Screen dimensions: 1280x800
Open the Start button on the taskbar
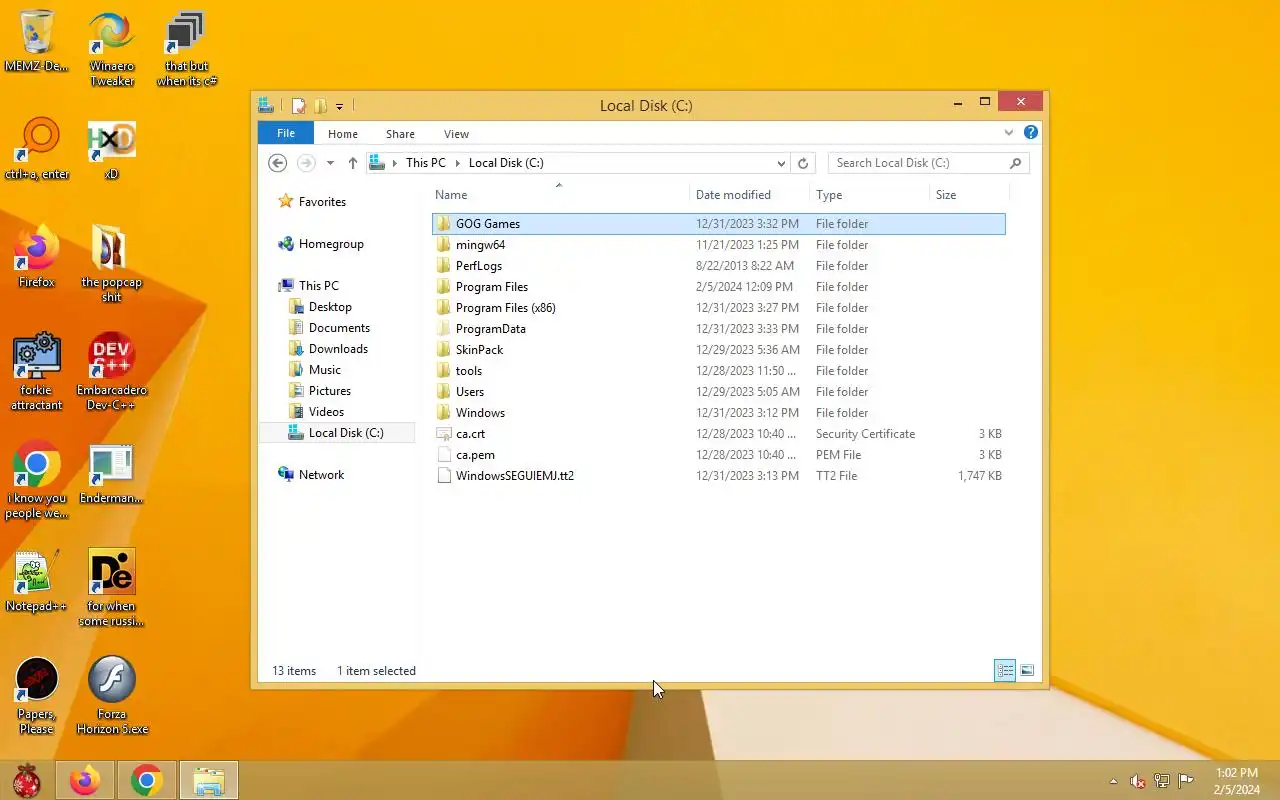pos(26,780)
